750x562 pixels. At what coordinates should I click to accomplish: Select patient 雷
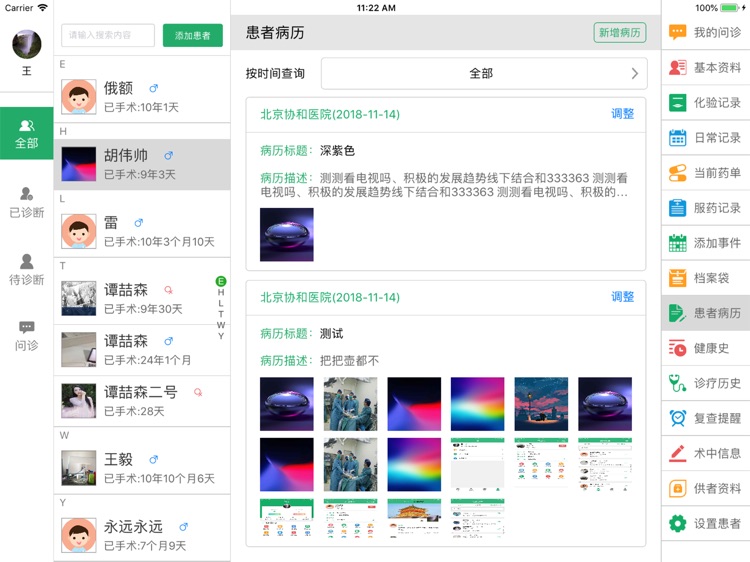tap(142, 232)
